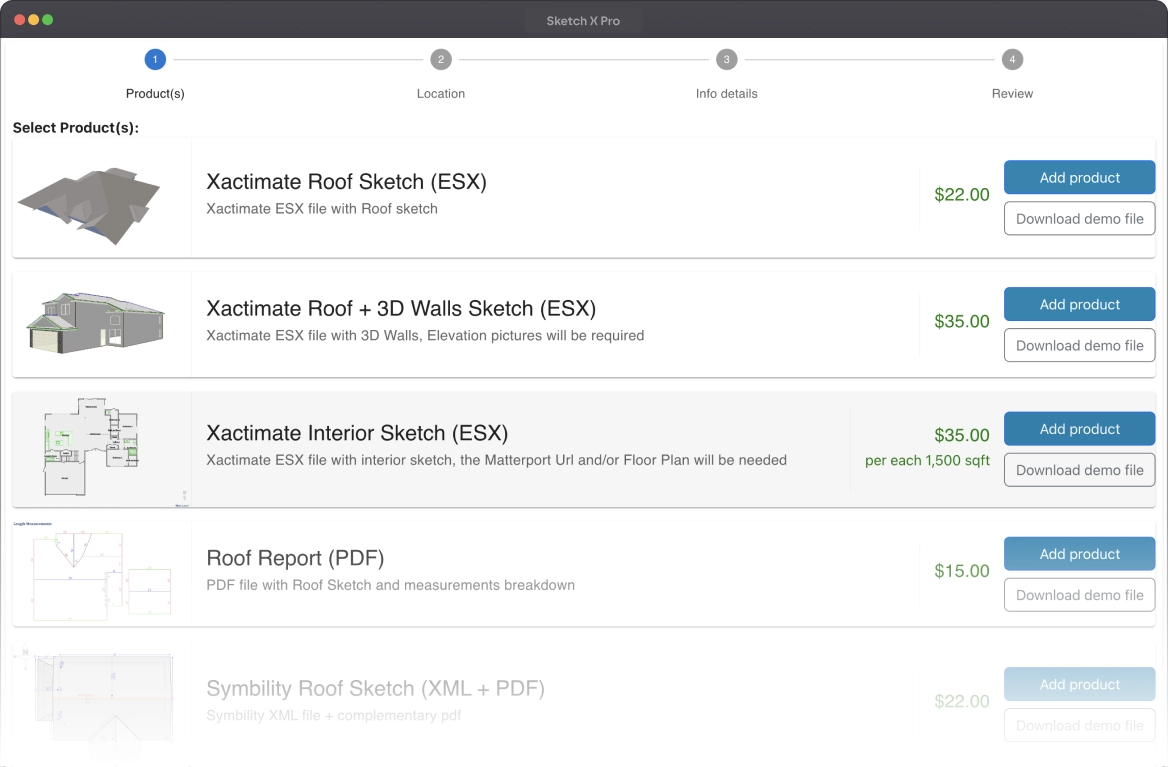Add Xactimate Roof + 3D Walls product
This screenshot has width=1168, height=767.
[1079, 305]
